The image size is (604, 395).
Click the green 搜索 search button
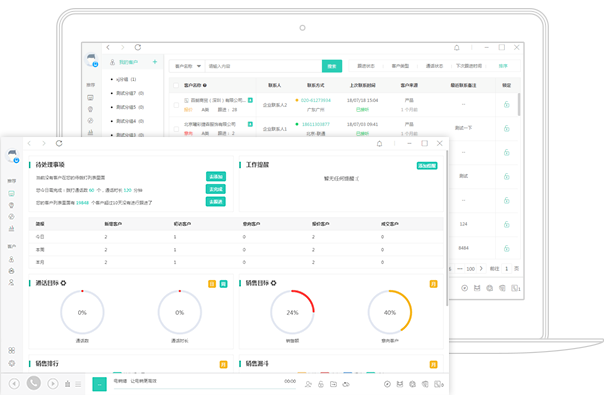coord(332,66)
